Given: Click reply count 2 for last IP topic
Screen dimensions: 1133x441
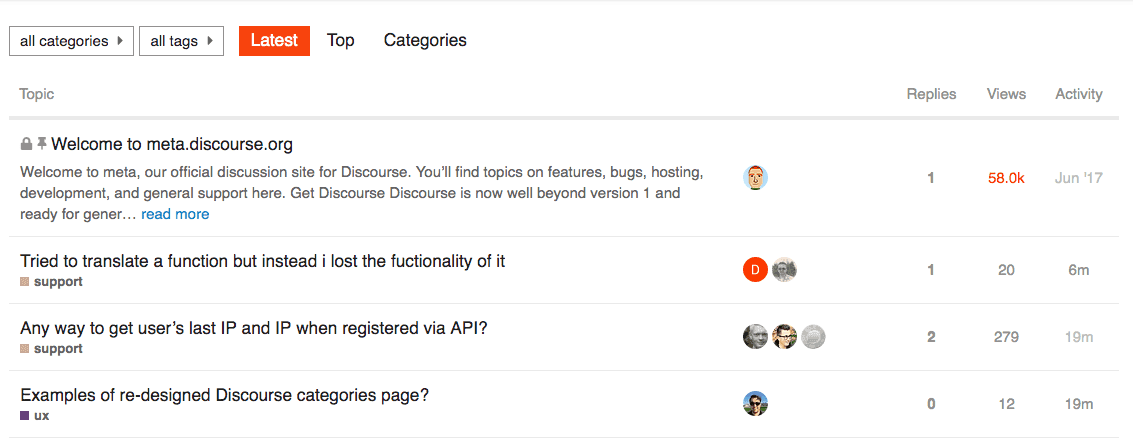Looking at the screenshot, I should pyautogui.click(x=931, y=337).
